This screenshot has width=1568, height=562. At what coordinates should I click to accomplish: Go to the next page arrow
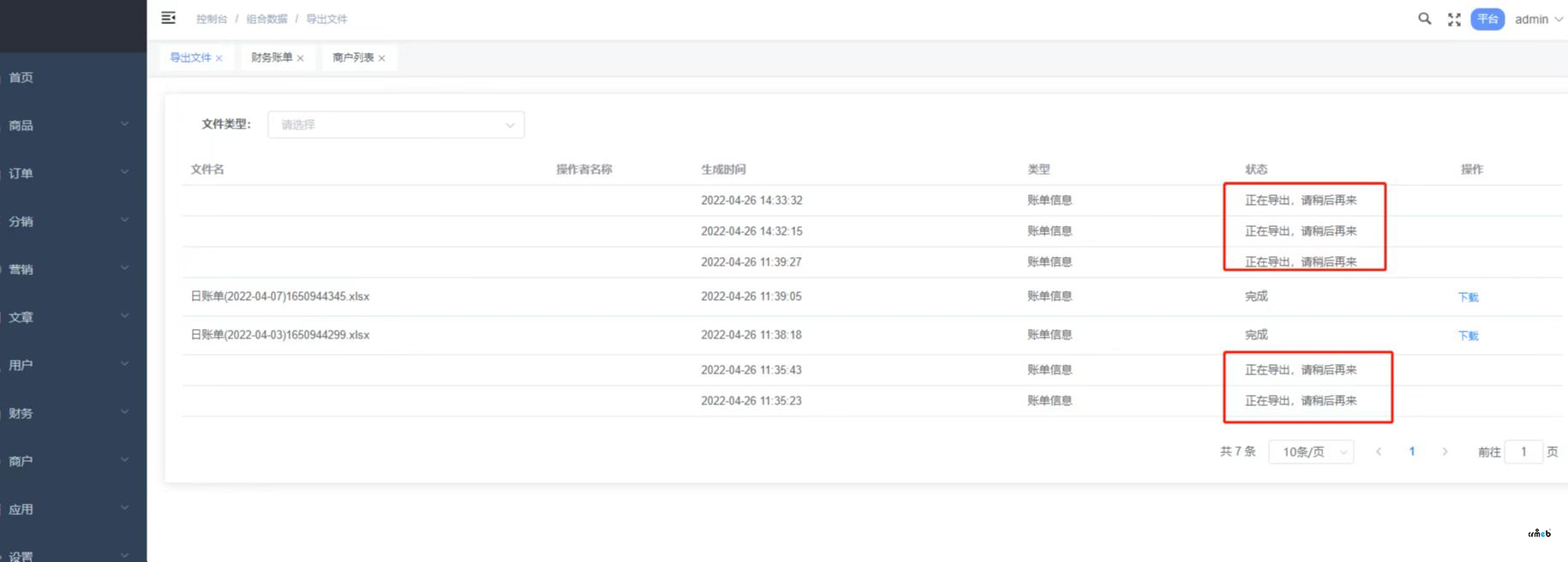1445,451
